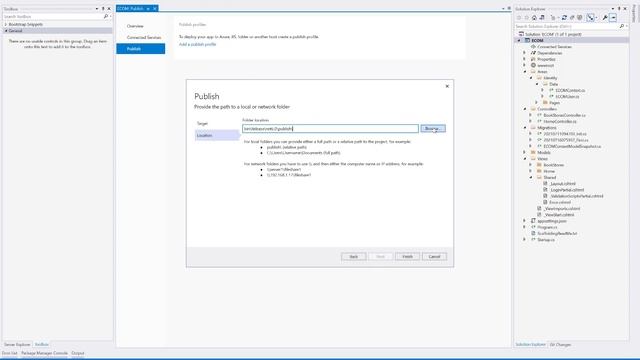
Task: Collapse the Controllers folder
Action: click(x=525, y=109)
